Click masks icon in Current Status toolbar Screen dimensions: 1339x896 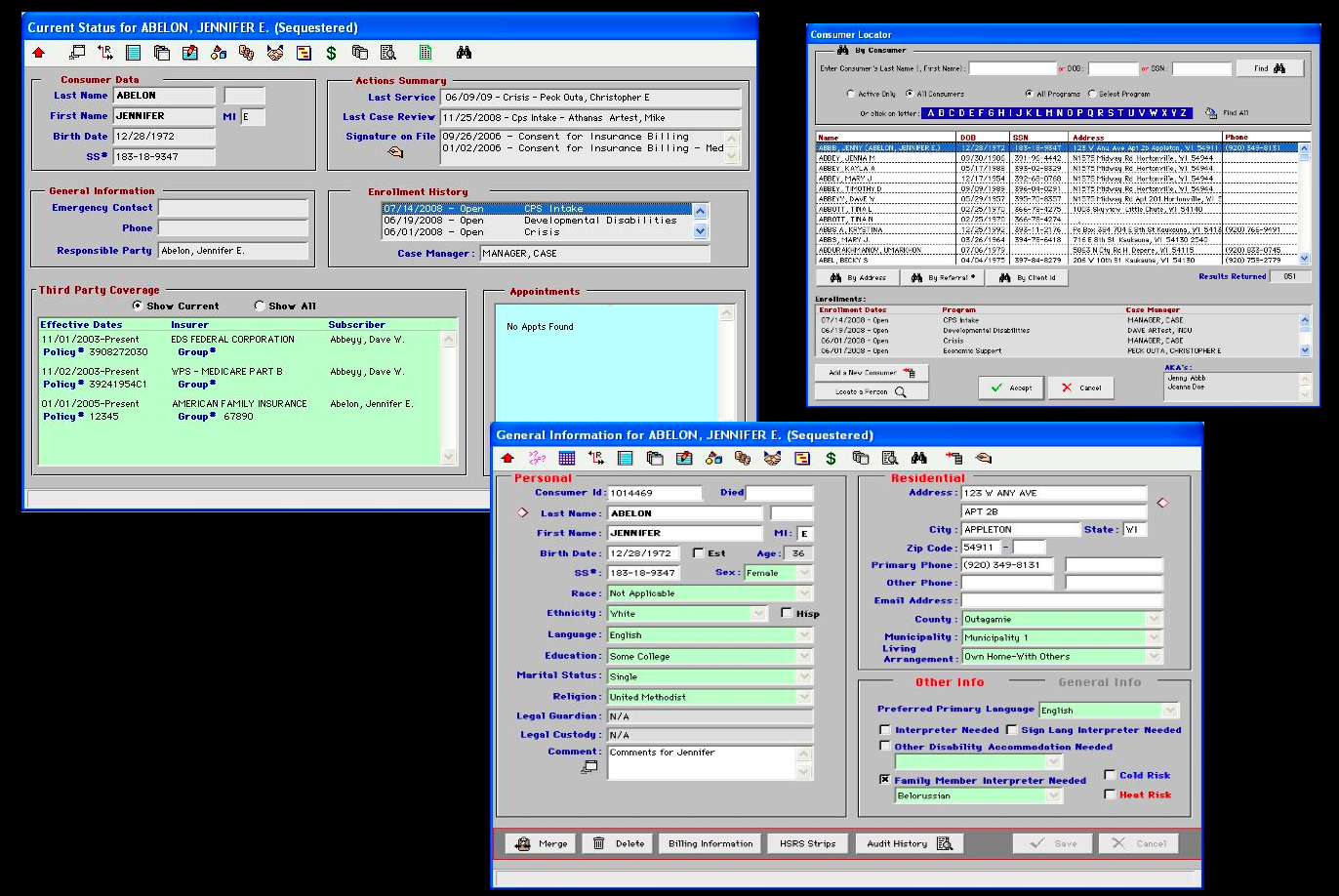tap(247, 53)
